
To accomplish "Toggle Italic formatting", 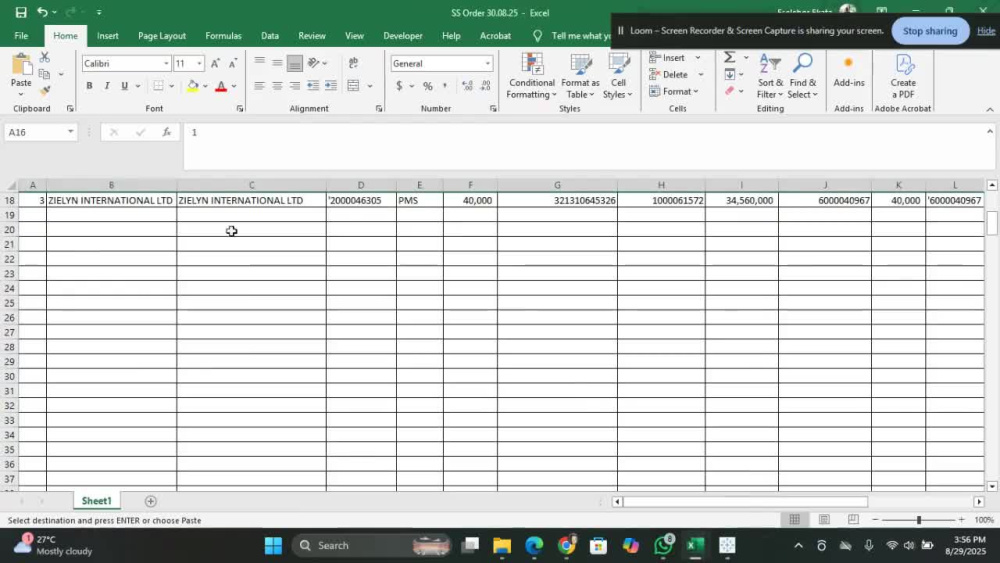I will (107, 85).
